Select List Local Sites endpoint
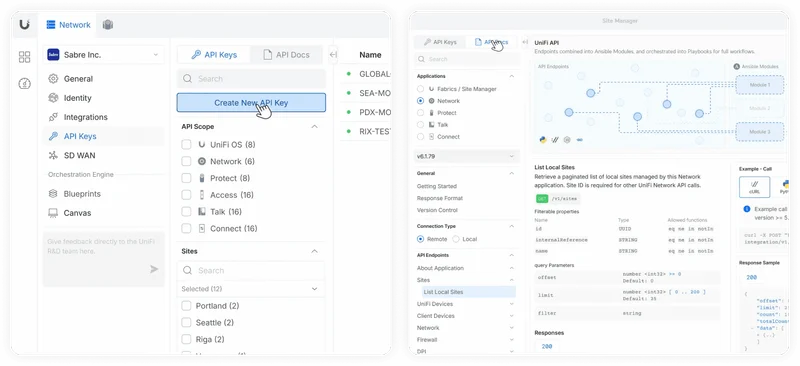This screenshot has height=366, width=800. 468,292
